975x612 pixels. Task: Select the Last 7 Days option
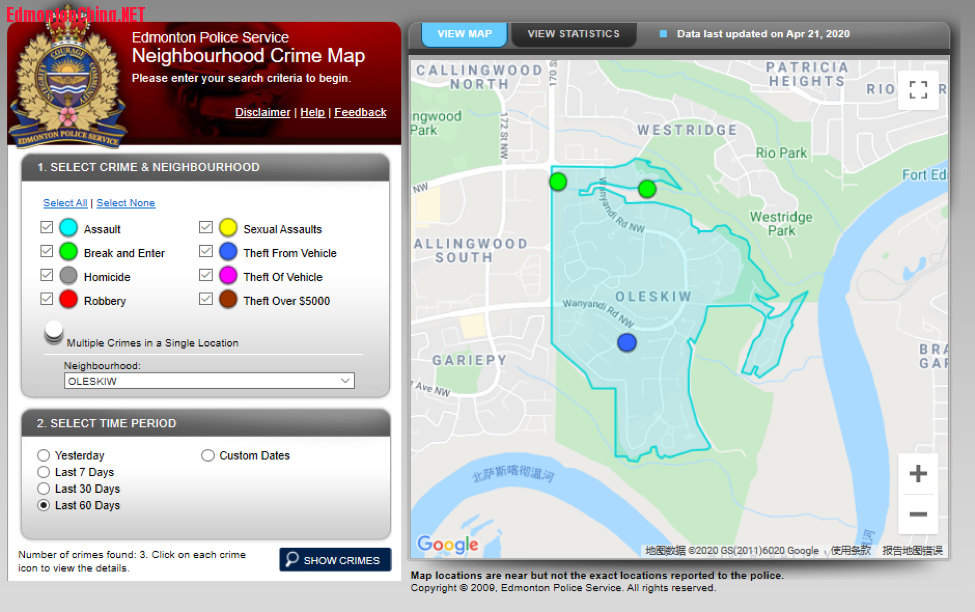(x=43, y=472)
